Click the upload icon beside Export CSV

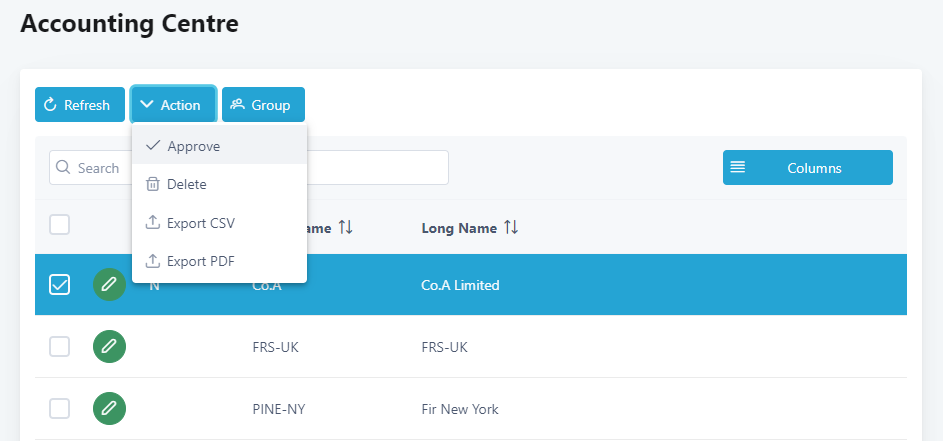click(153, 223)
